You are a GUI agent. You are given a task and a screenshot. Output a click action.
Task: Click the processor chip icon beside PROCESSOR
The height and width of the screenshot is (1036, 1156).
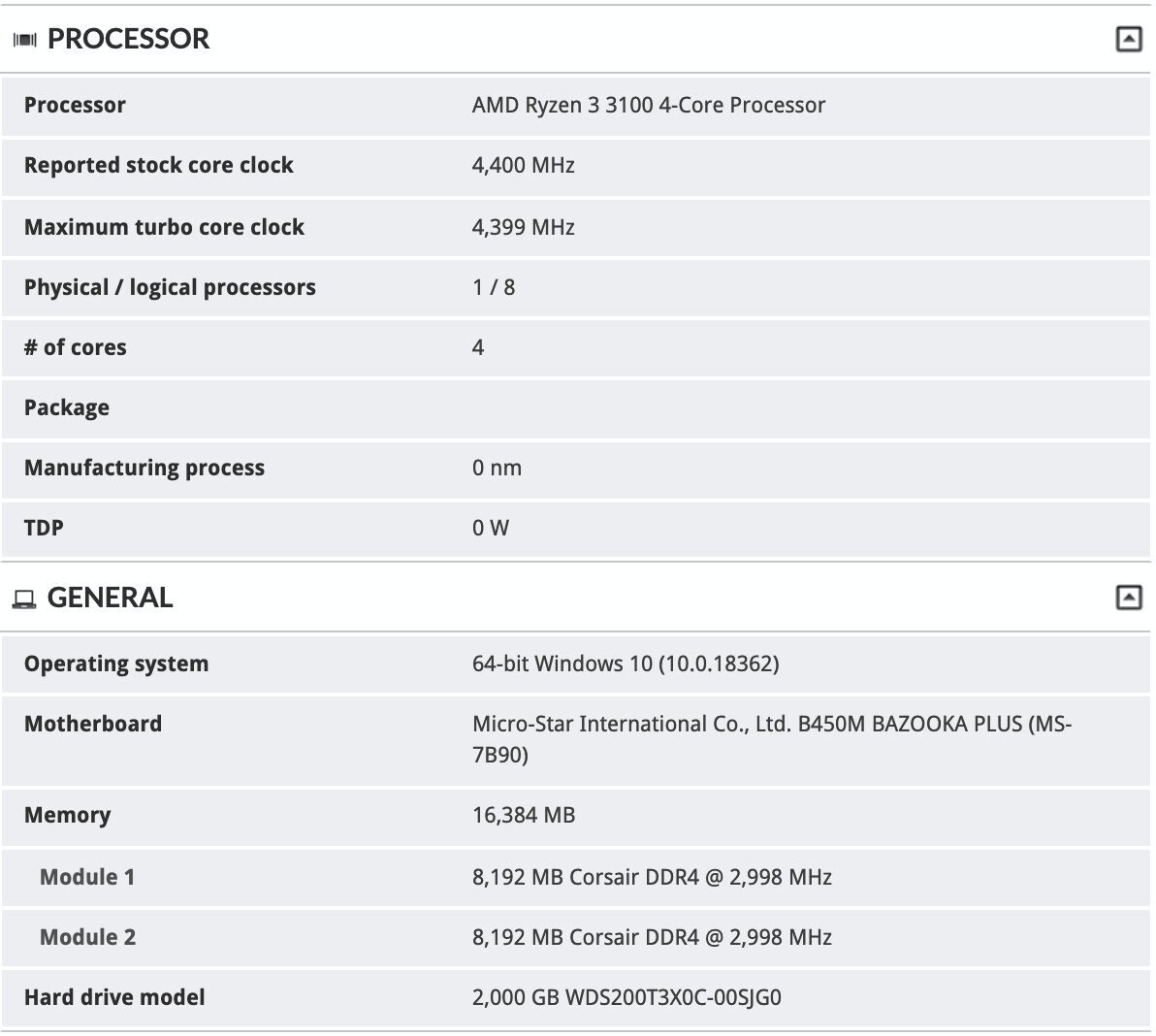[24, 40]
